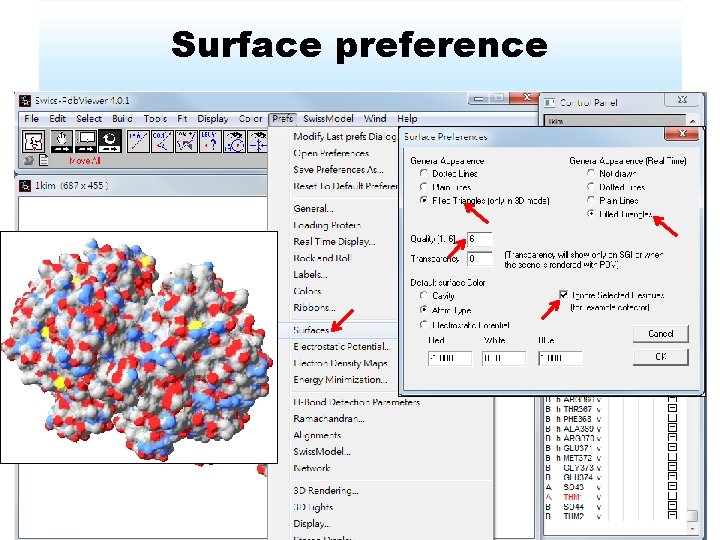This screenshot has height=540, width=720.
Task: Toggle surface box on THR367 row
Action: 672,409
